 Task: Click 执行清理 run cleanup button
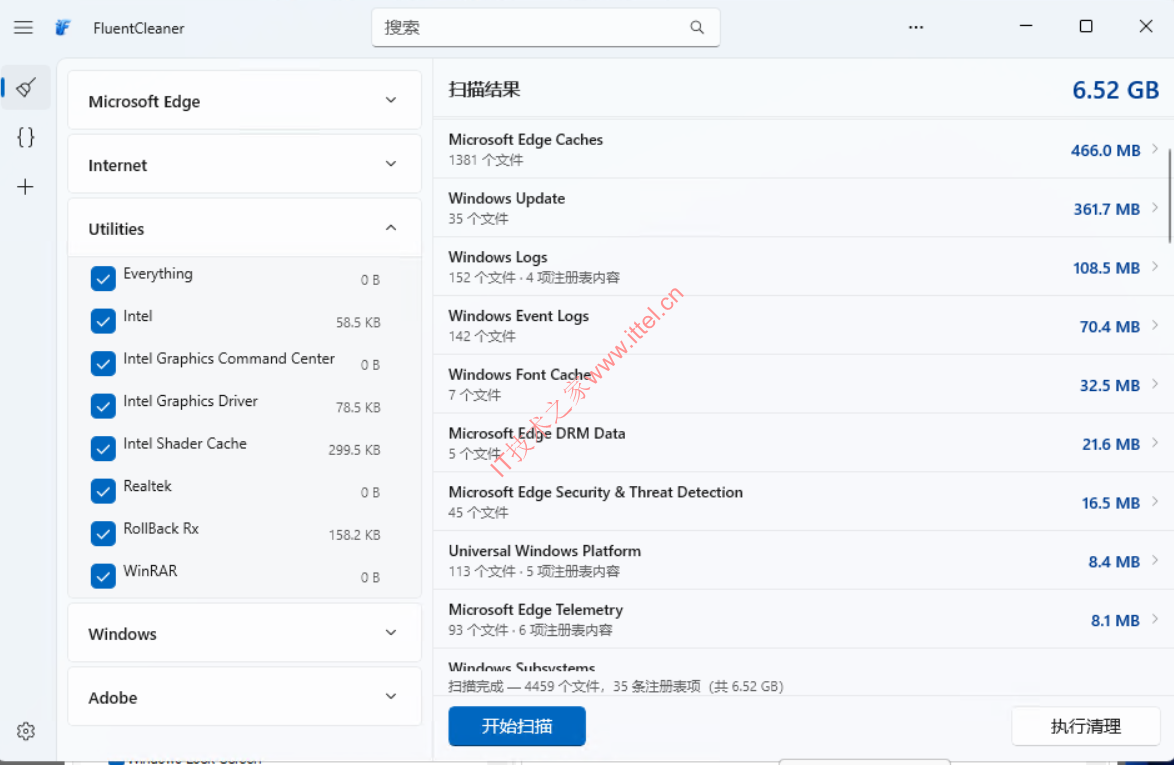point(1086,726)
